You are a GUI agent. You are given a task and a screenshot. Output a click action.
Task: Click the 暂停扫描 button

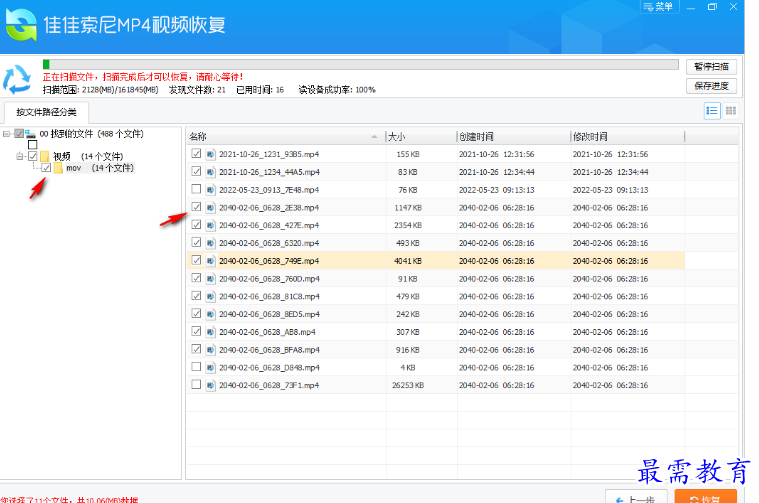(711, 67)
